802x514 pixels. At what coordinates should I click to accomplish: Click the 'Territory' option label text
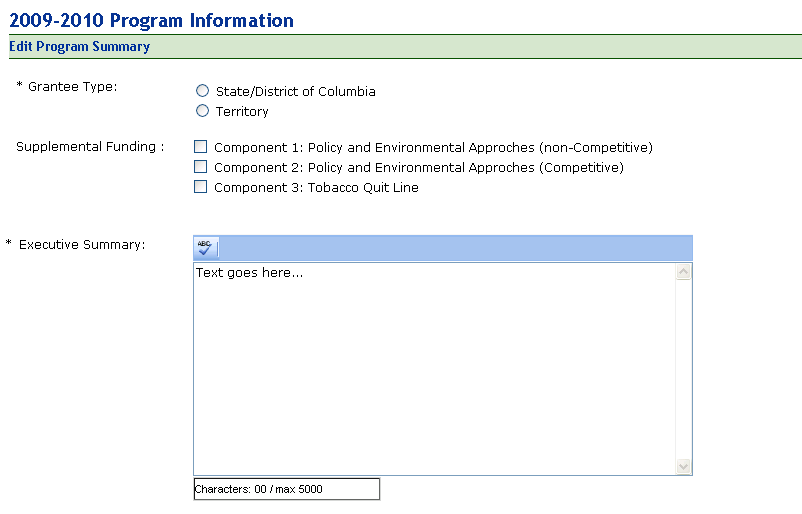pyautogui.click(x=242, y=112)
